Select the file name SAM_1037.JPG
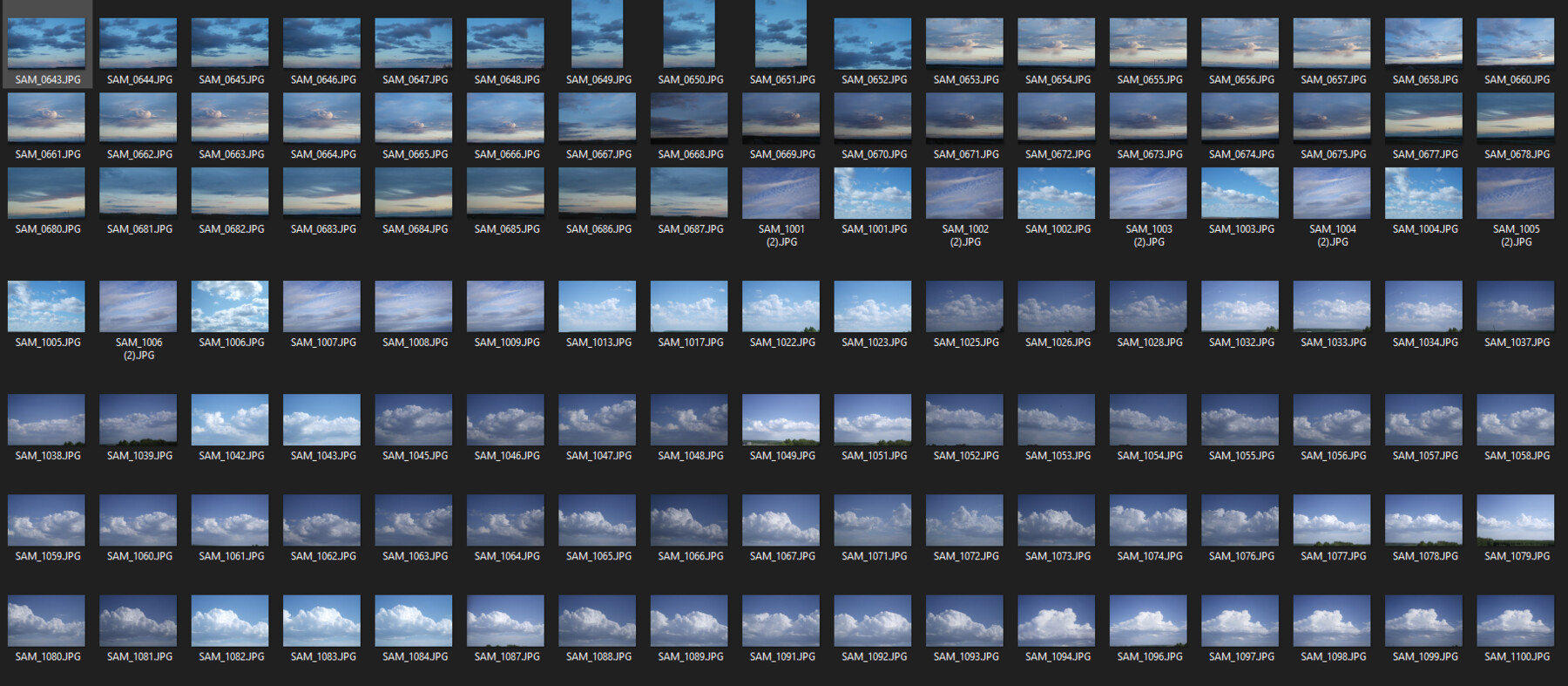 (x=1517, y=343)
